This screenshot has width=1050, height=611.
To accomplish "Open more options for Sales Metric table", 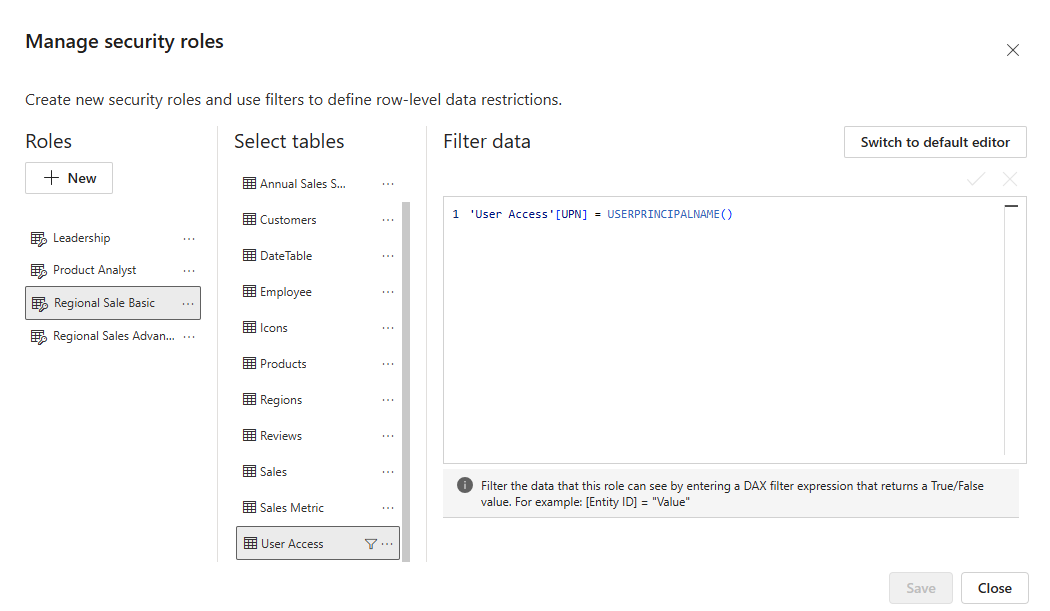I will (x=388, y=508).
